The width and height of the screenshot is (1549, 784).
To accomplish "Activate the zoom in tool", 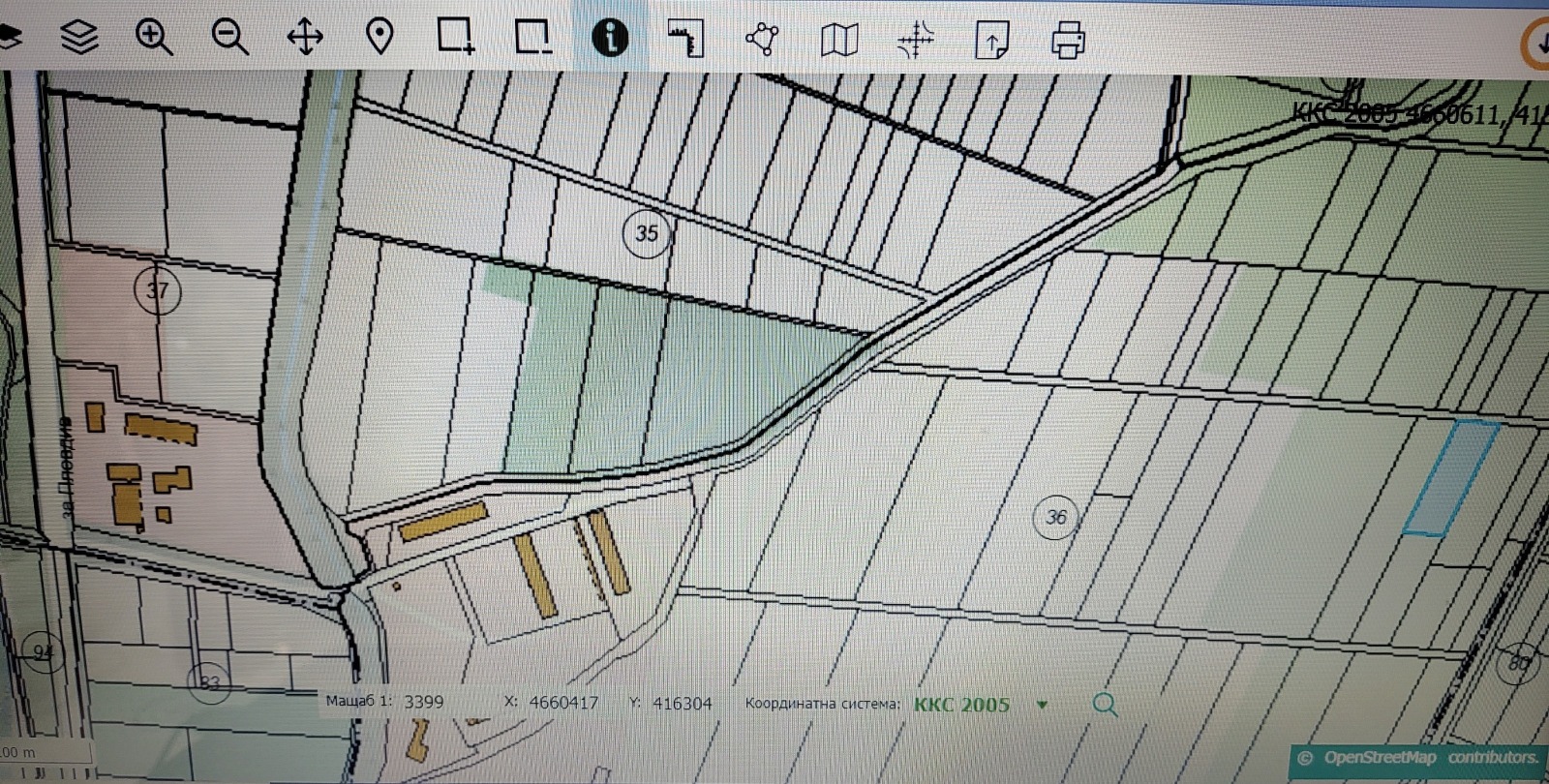I will pyautogui.click(x=154, y=38).
